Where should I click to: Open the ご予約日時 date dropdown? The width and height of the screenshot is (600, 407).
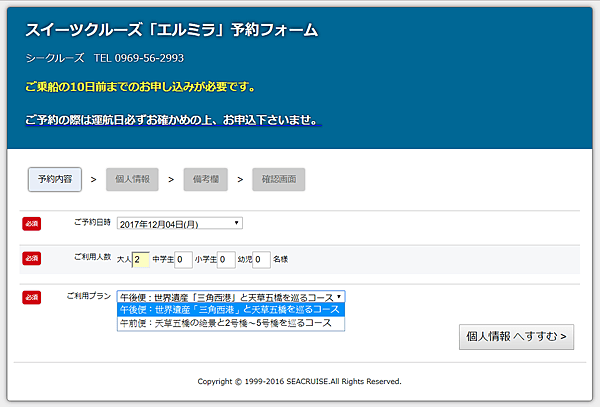coord(179,223)
